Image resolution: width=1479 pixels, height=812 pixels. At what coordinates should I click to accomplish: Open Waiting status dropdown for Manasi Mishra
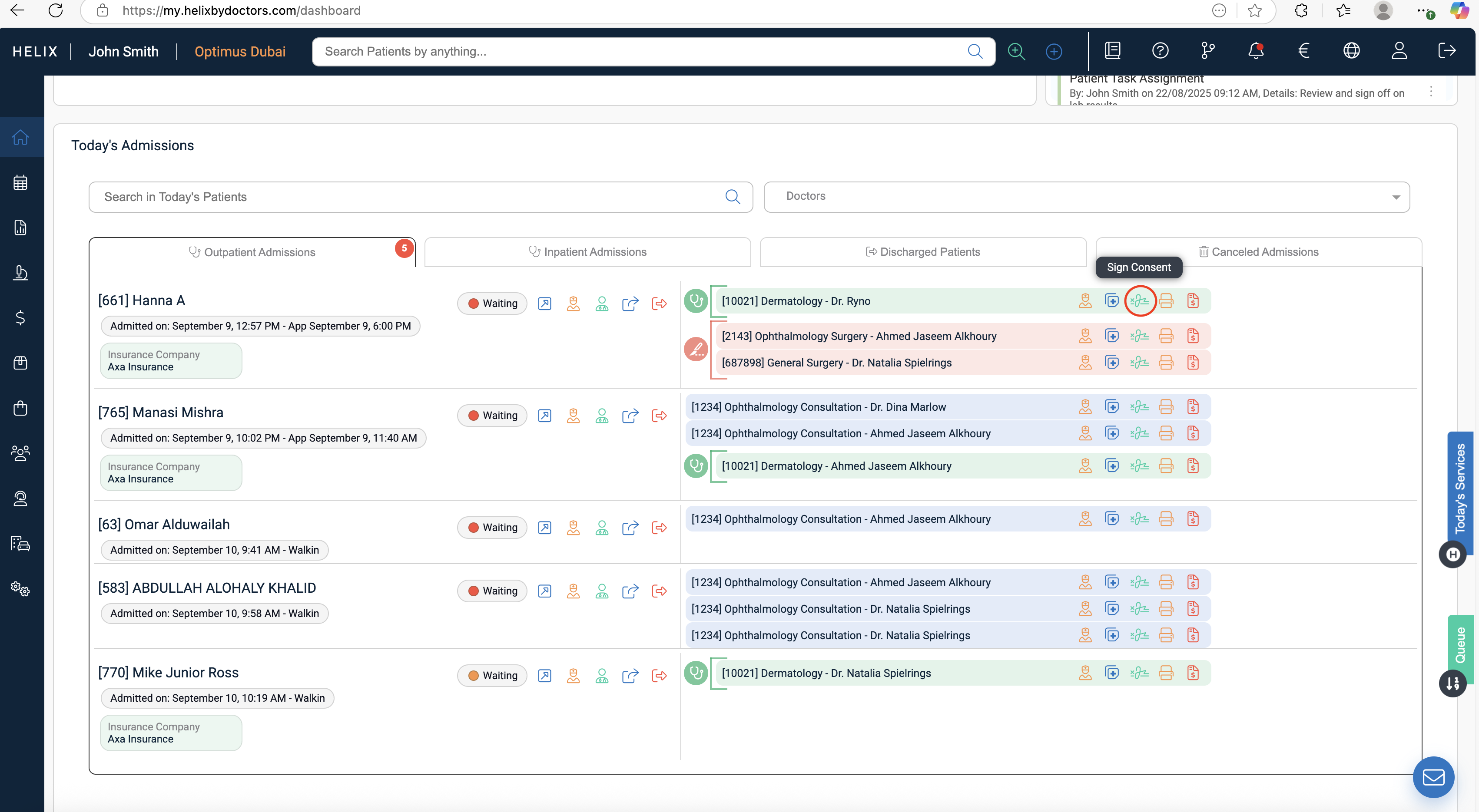(492, 416)
